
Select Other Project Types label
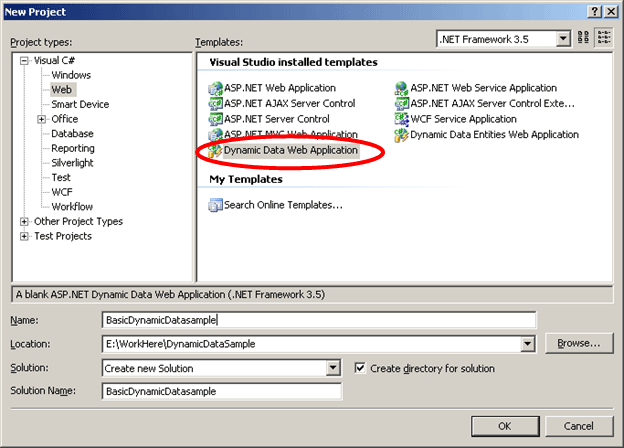(78, 222)
